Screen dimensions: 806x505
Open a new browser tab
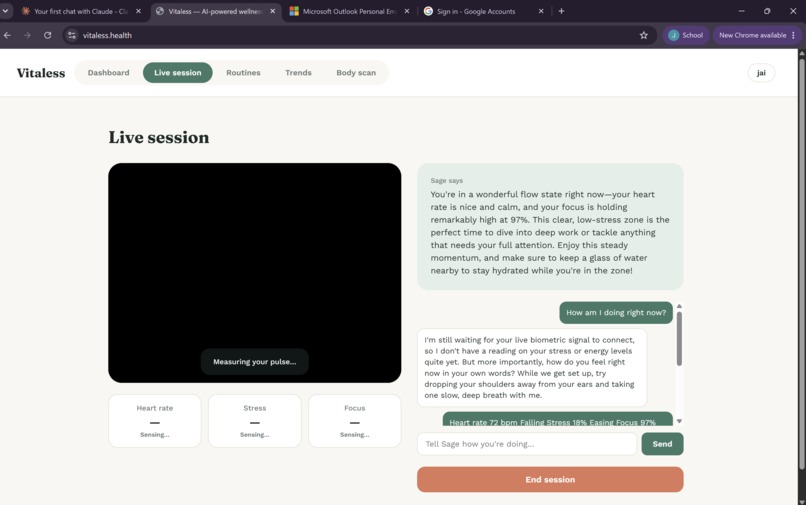[561, 11]
